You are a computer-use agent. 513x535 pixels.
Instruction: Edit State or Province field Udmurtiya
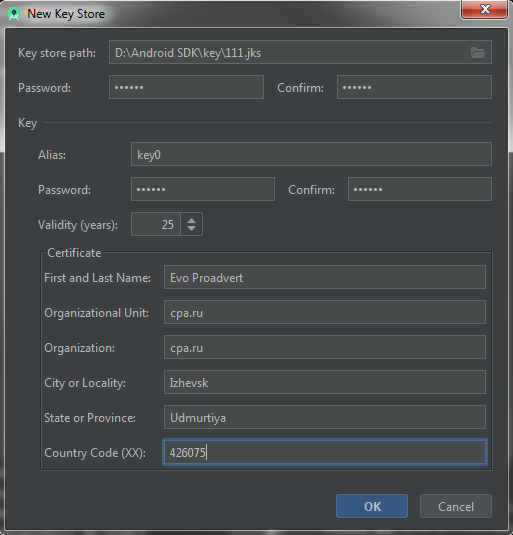pos(325,417)
